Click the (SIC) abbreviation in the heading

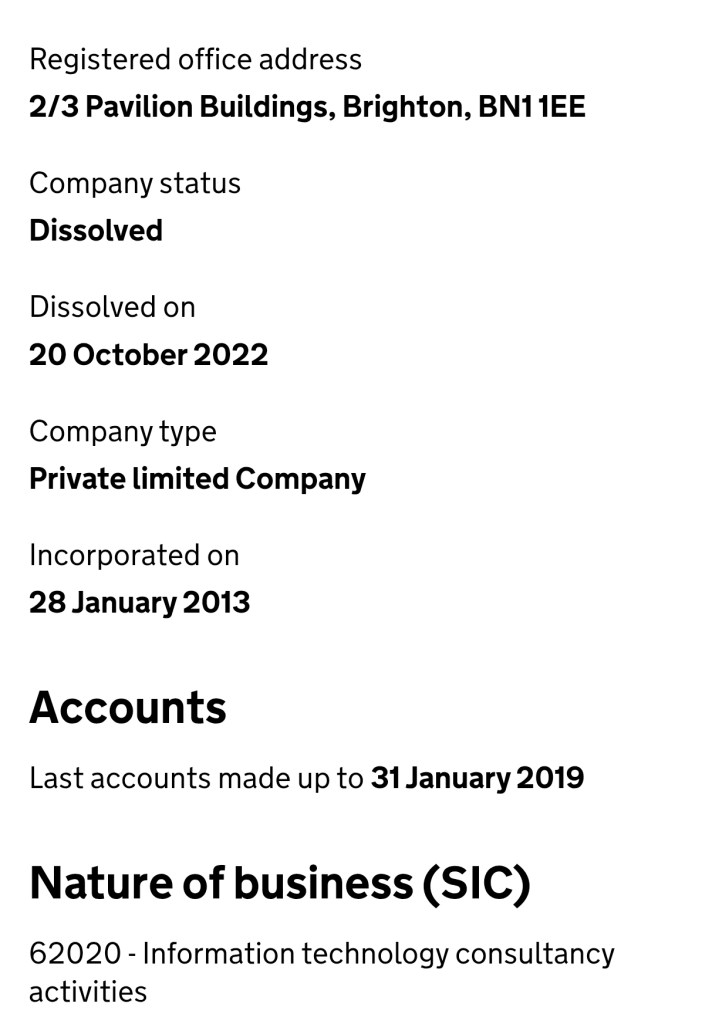point(475,883)
